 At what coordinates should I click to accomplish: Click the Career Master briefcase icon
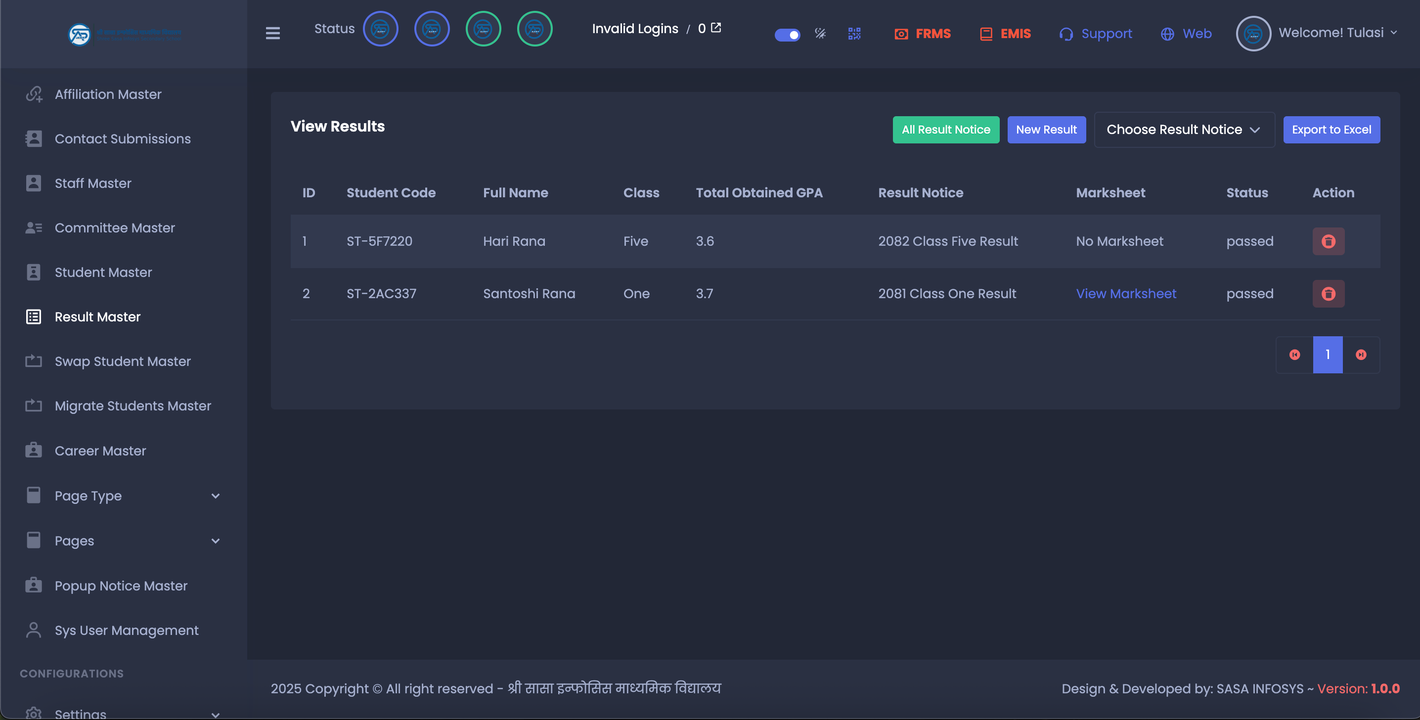[x=34, y=451]
